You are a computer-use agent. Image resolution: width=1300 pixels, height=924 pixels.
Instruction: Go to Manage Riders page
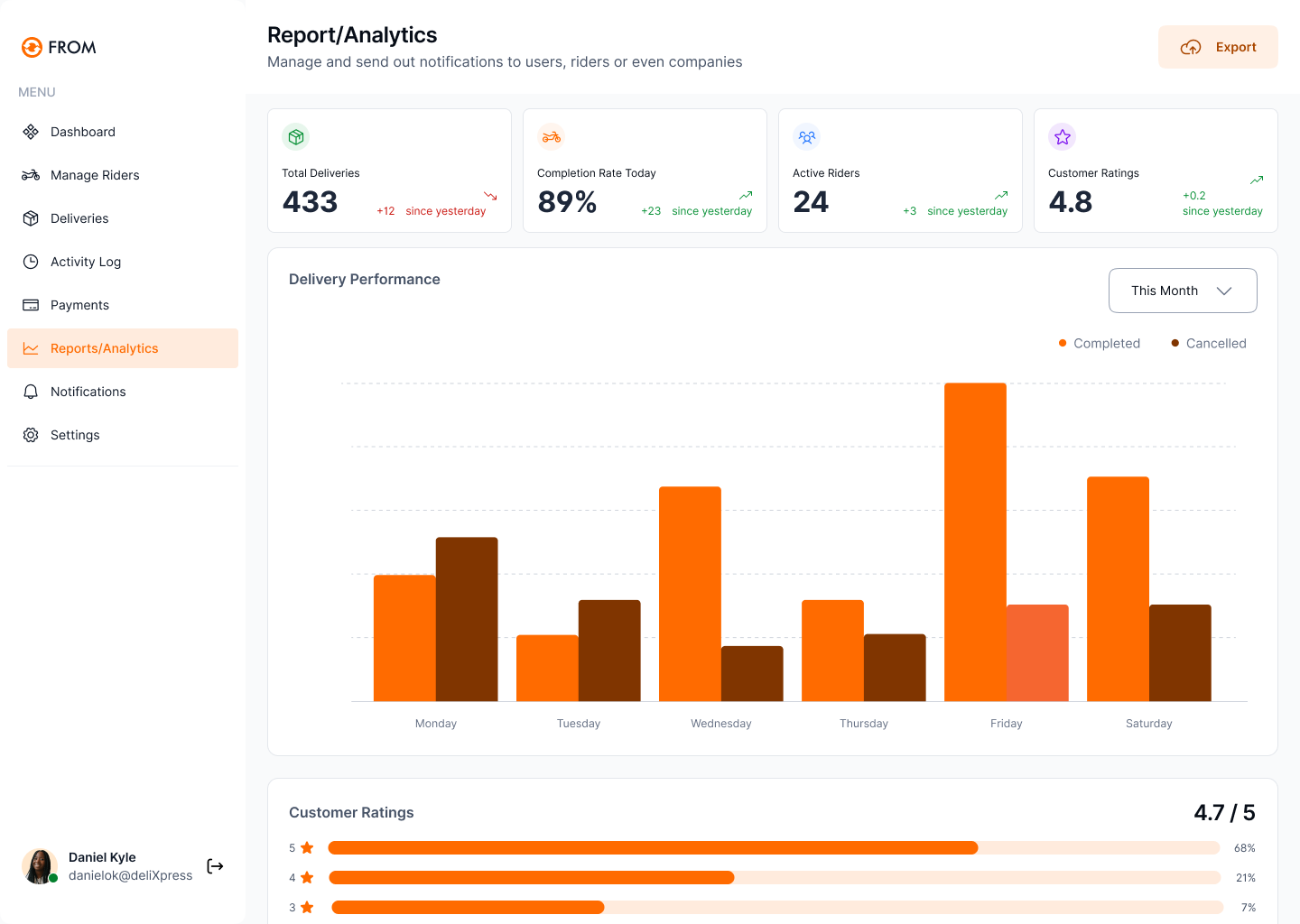pos(95,175)
